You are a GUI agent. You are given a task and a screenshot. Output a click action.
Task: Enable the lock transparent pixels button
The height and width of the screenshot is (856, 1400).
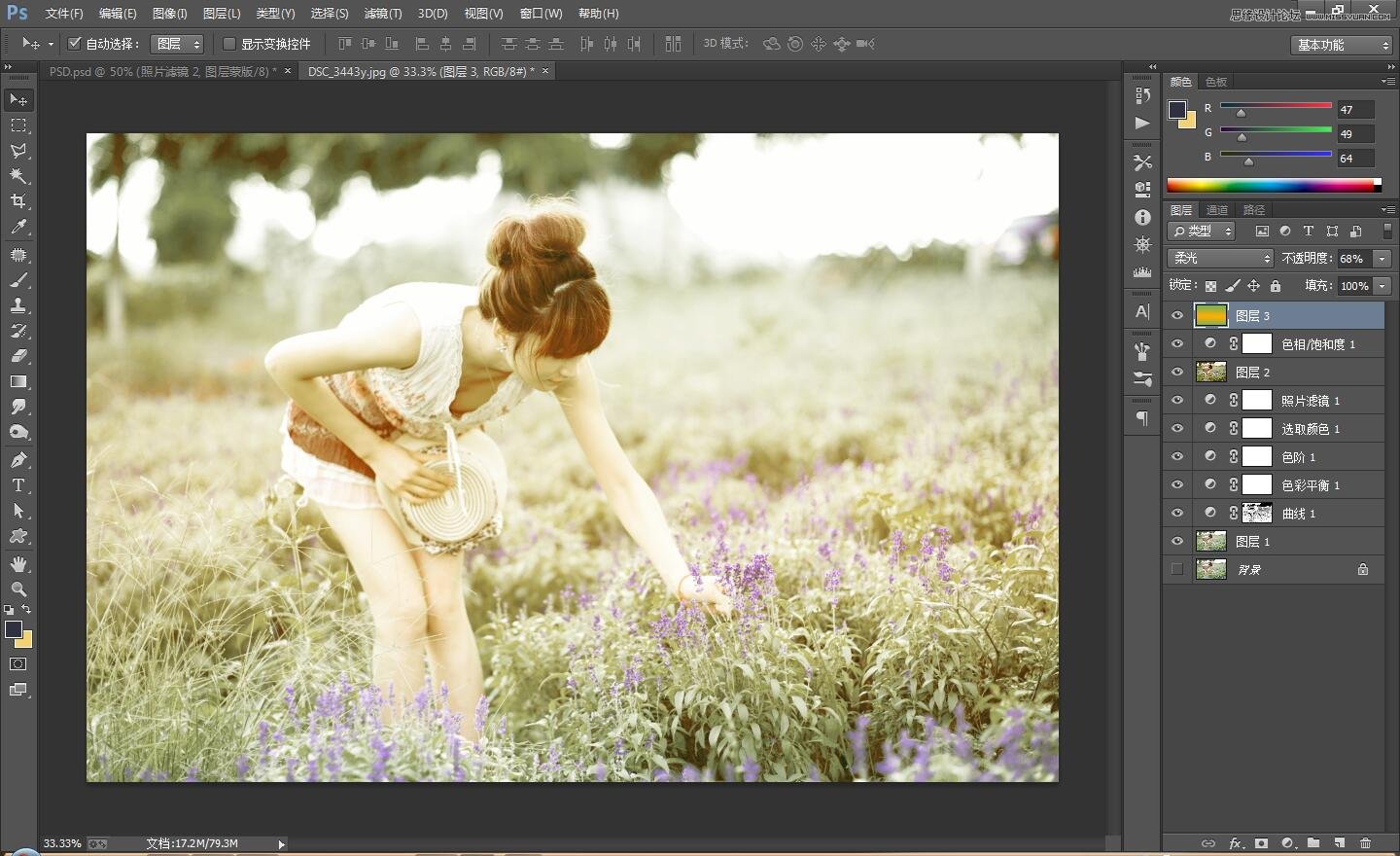coord(1210,285)
